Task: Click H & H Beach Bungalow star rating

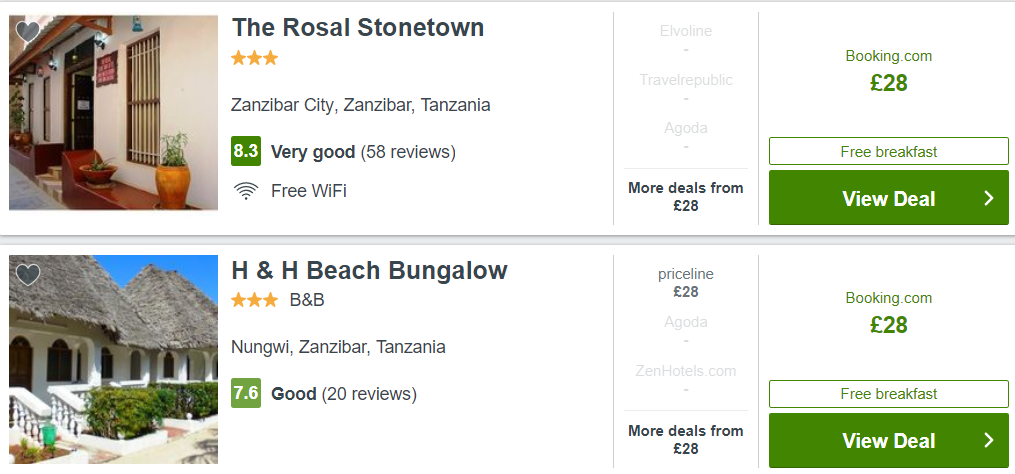Action: pyautogui.click(x=254, y=300)
